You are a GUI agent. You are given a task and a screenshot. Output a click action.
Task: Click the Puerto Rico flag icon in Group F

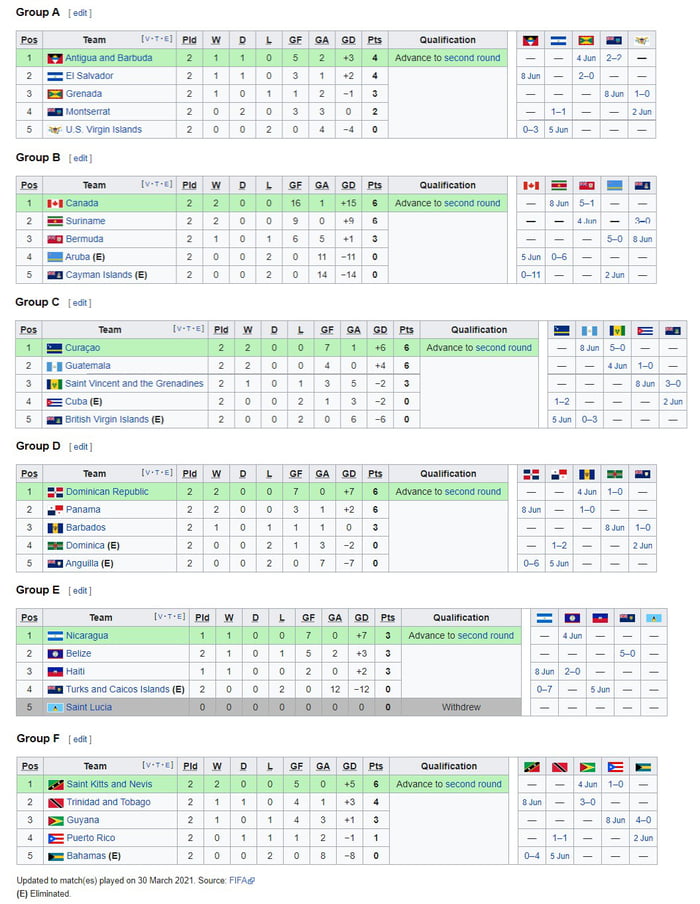[56, 837]
